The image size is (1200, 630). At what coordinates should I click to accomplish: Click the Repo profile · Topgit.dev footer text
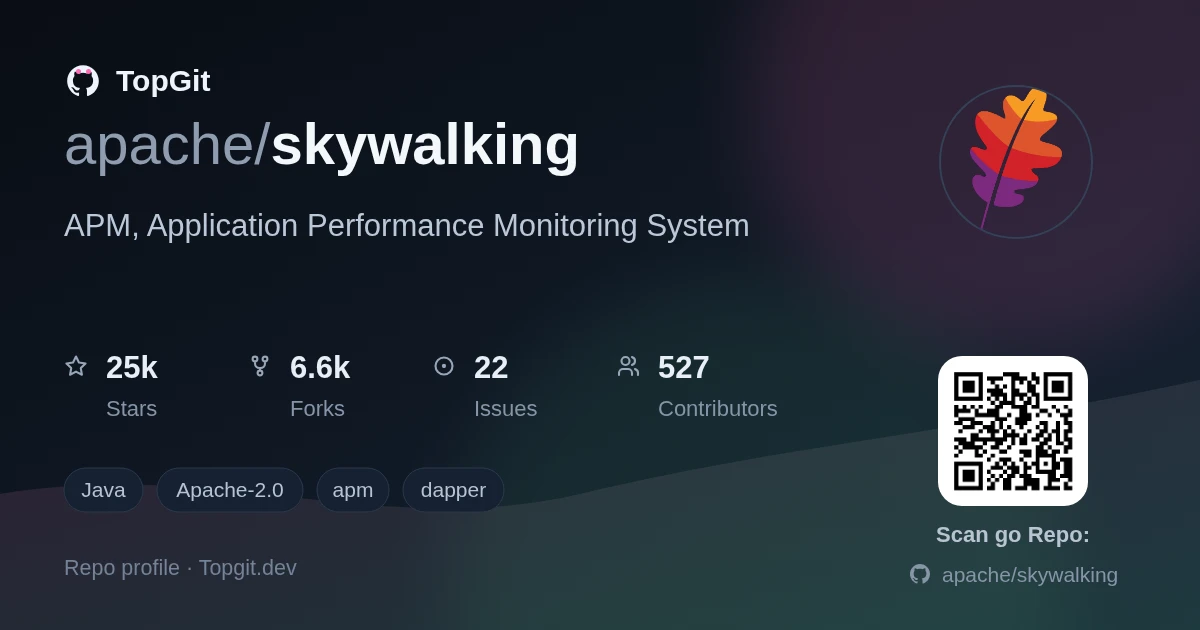(180, 568)
